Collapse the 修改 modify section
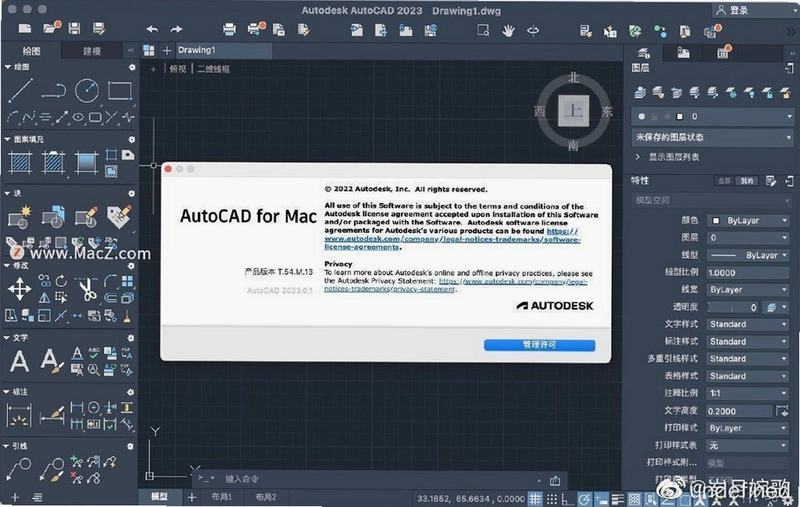Screen dimensions: 800x507 coord(7,266)
